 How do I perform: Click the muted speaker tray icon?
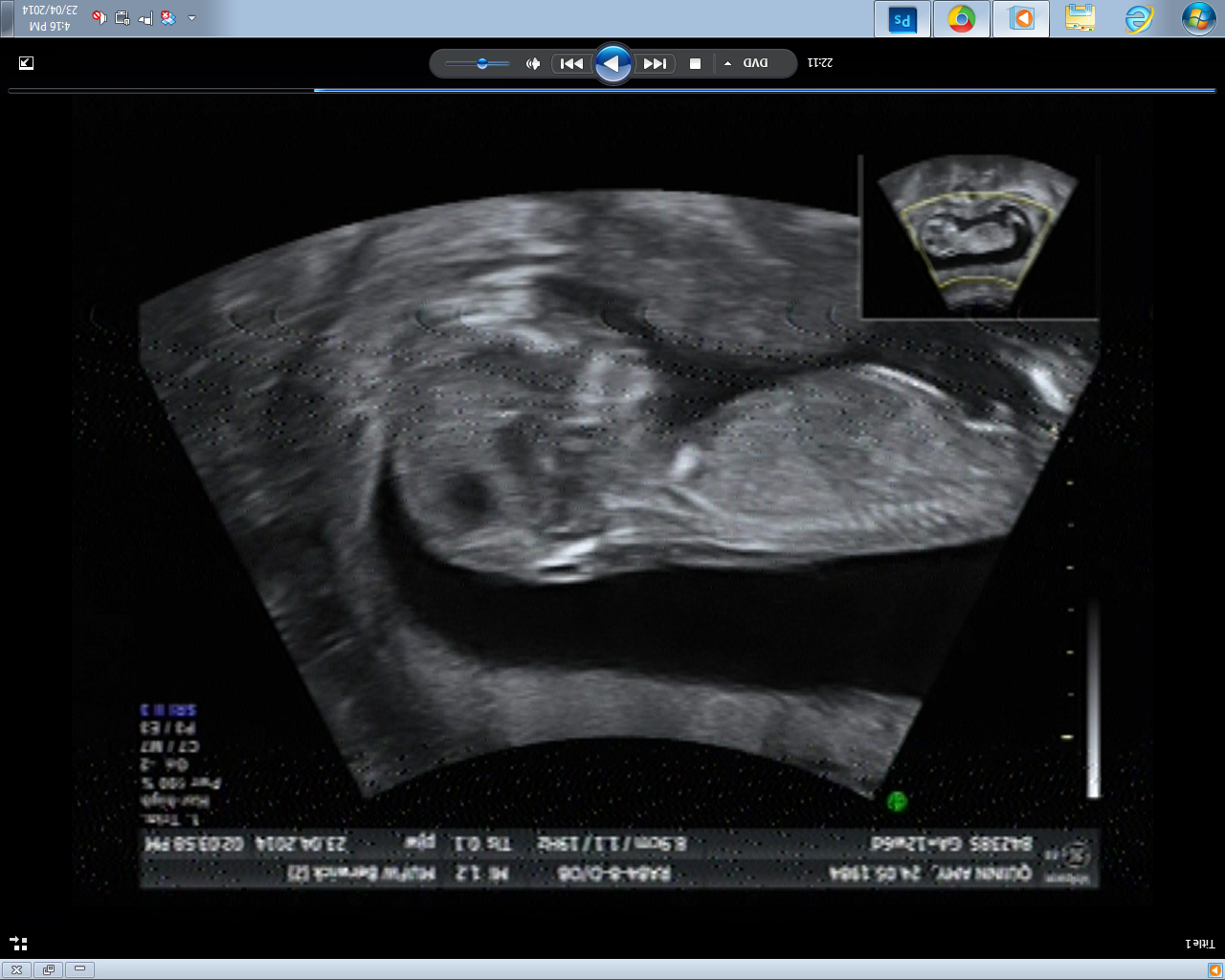[x=98, y=18]
